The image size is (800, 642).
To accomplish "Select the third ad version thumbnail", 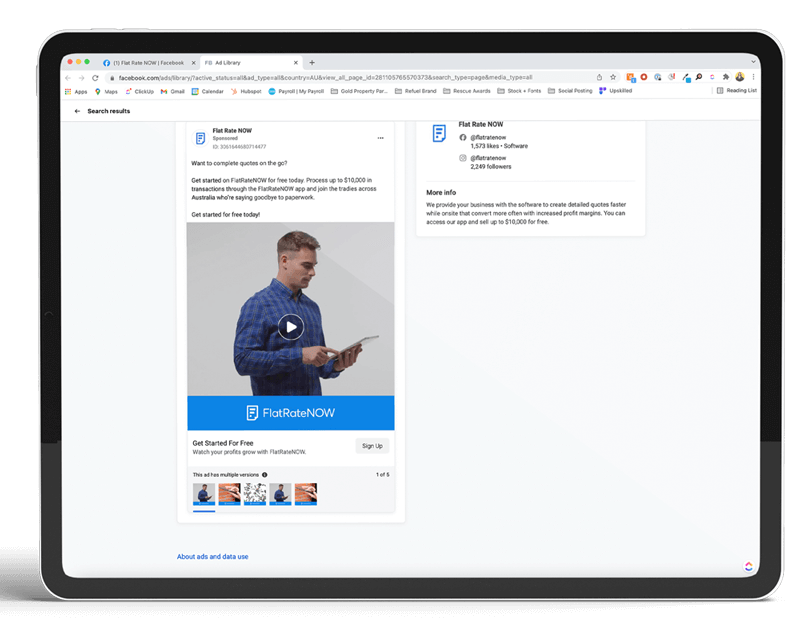I will click(255, 494).
